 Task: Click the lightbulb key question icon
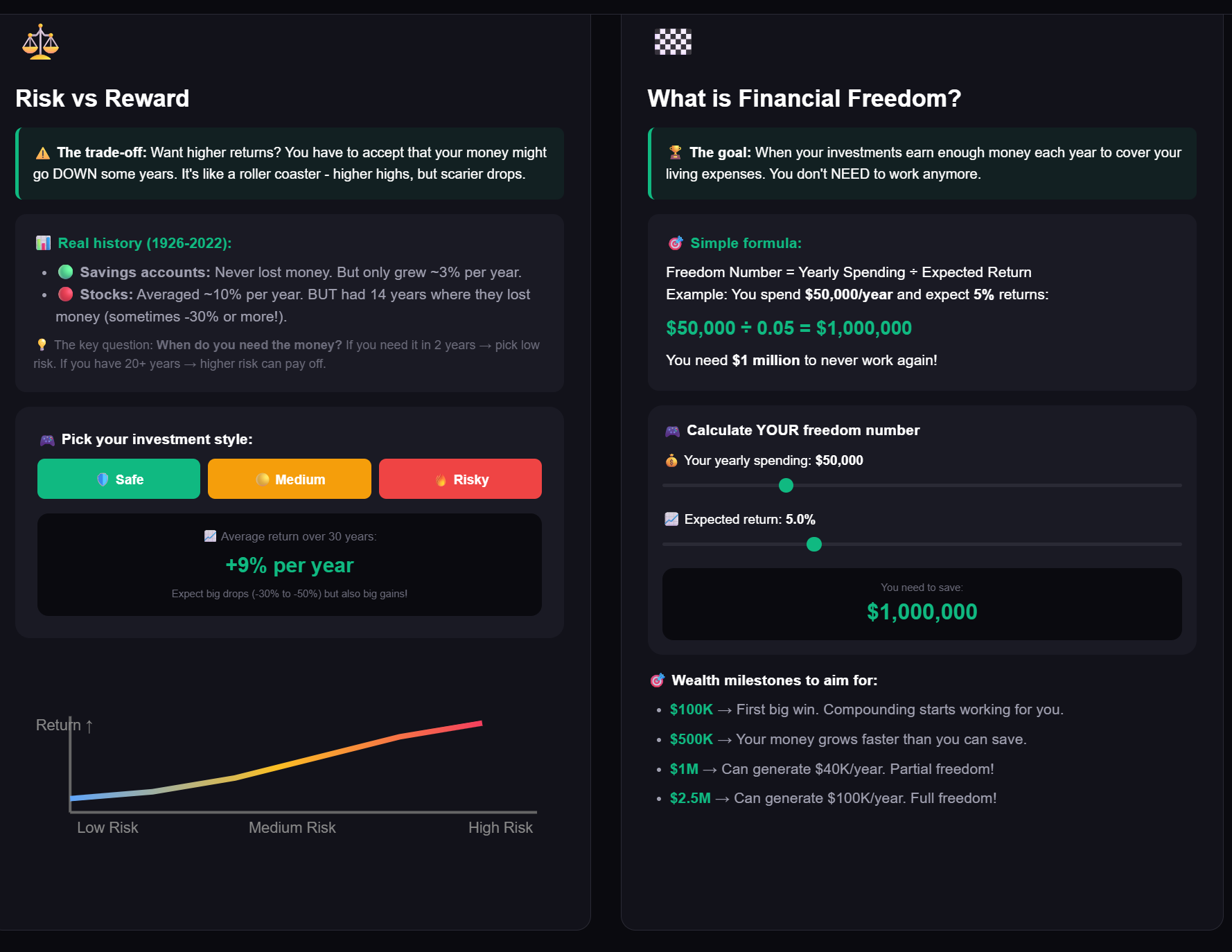click(42, 345)
